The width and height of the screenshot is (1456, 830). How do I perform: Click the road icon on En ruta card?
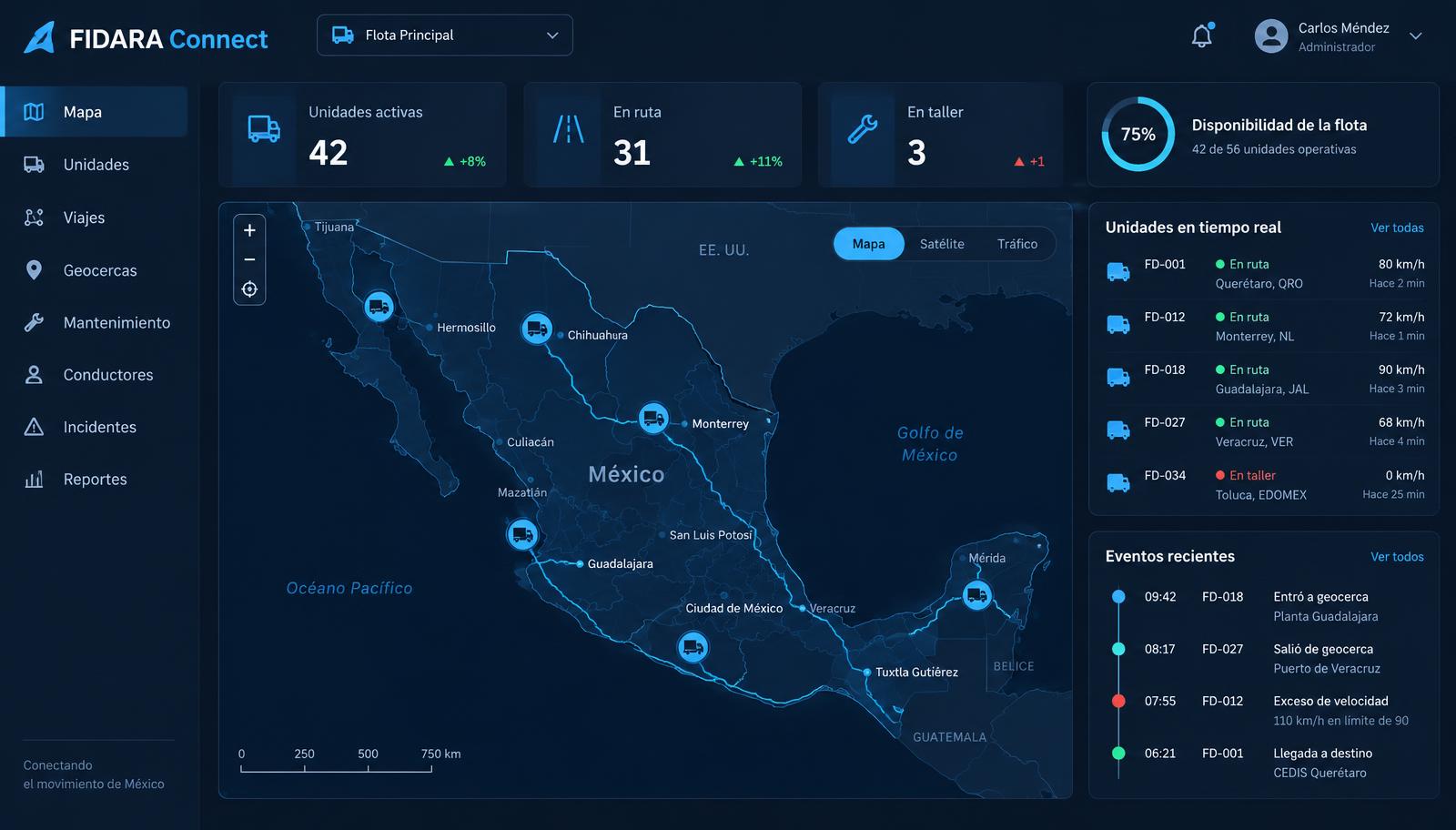(x=569, y=129)
